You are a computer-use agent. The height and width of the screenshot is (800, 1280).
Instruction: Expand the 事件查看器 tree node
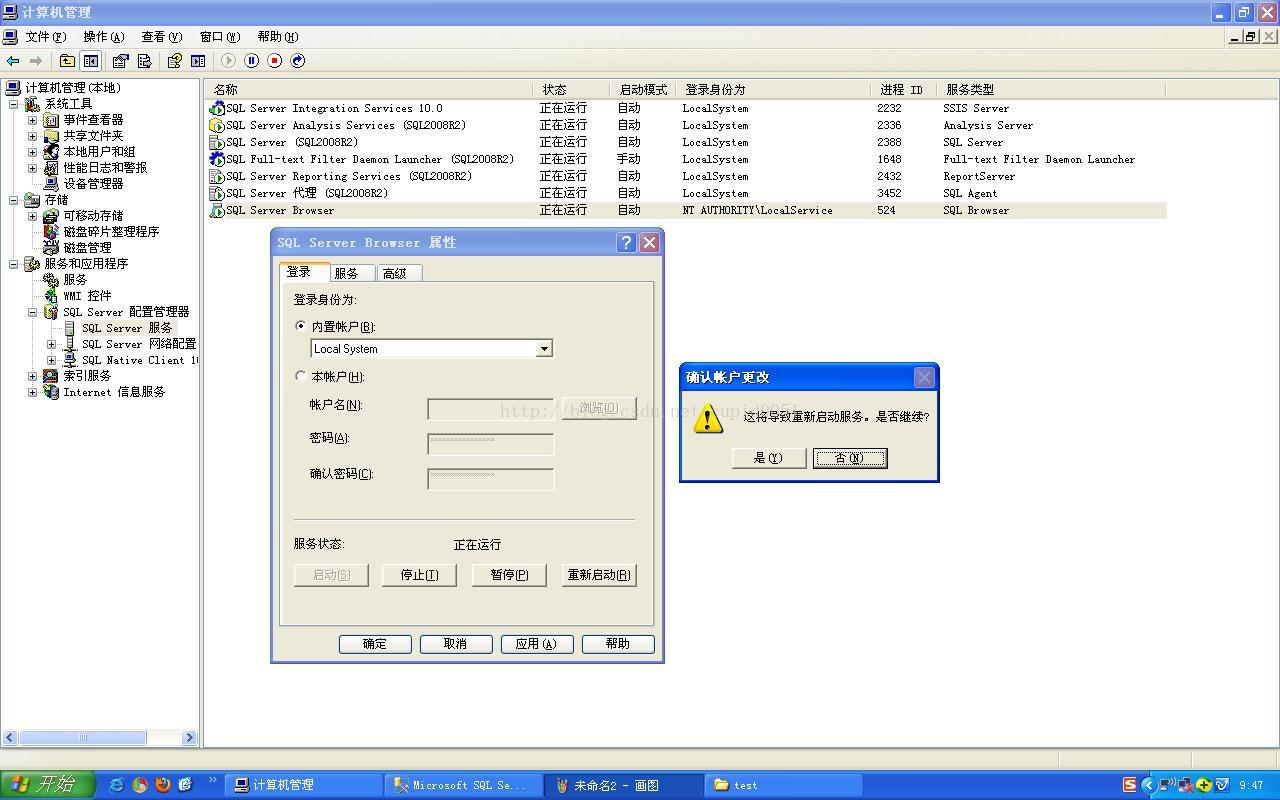pyautogui.click(x=33, y=120)
